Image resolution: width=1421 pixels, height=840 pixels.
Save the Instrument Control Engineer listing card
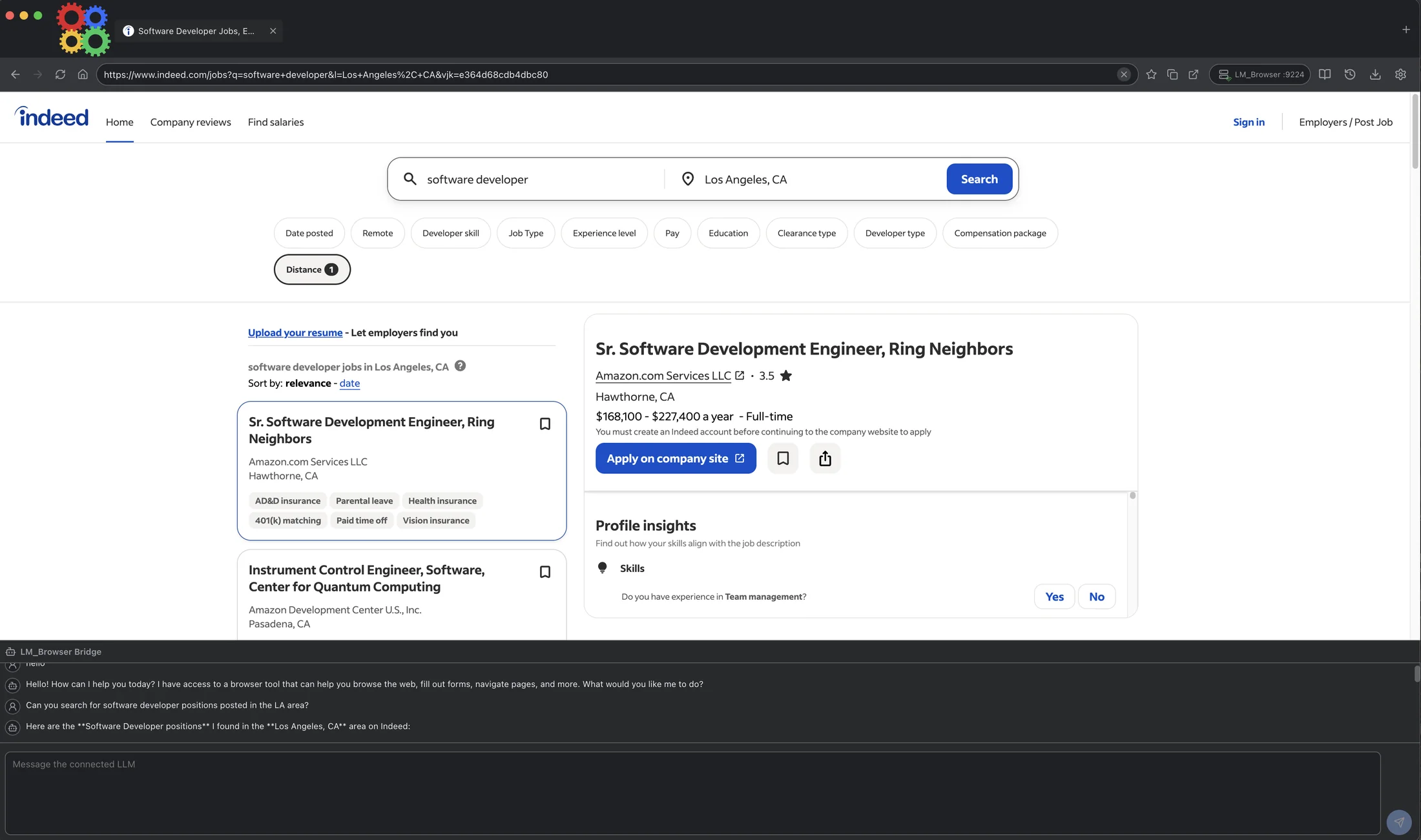tap(545, 572)
